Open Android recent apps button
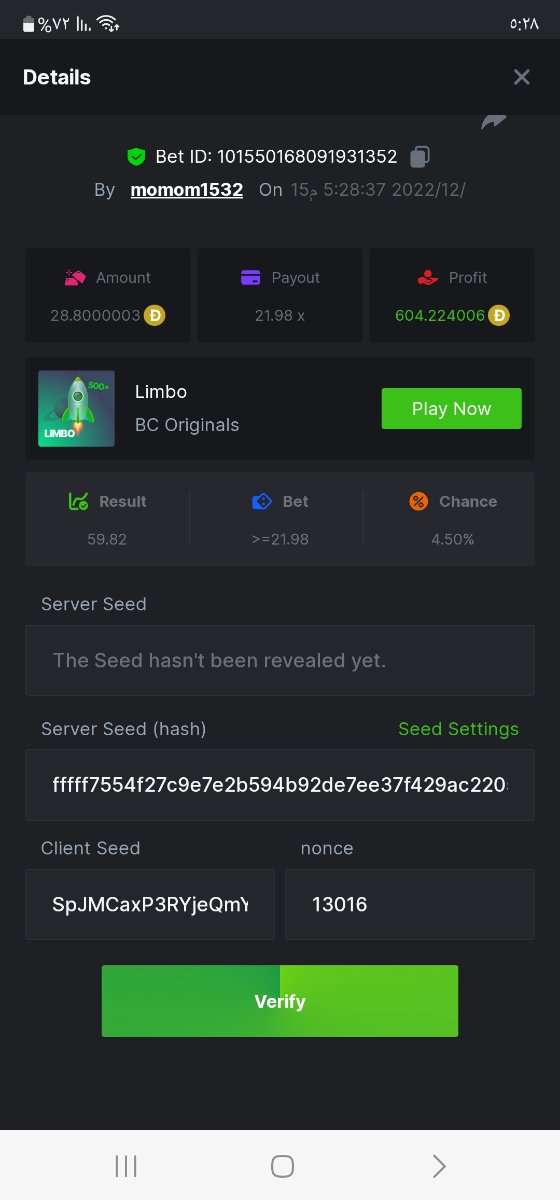560x1200 pixels. pyautogui.click(x=126, y=1166)
